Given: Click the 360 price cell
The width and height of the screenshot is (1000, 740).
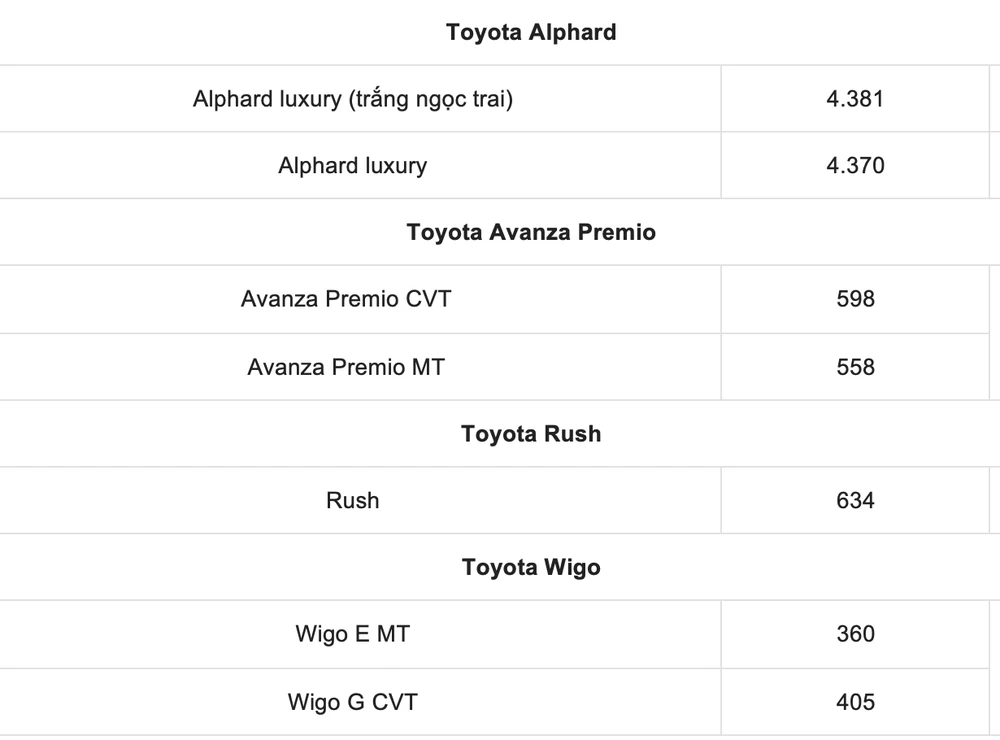Looking at the screenshot, I should [x=855, y=634].
